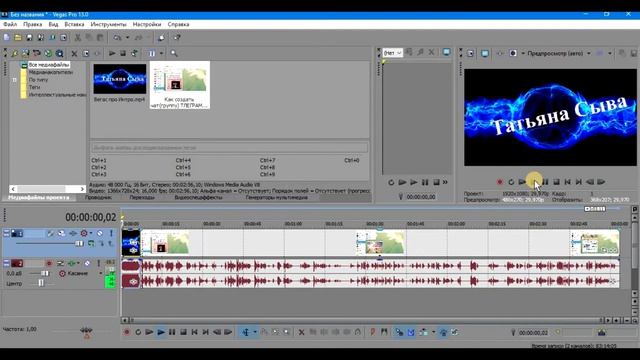Open the media panel Views button
Screen dimensions: 640x360
click(x=152, y=53)
